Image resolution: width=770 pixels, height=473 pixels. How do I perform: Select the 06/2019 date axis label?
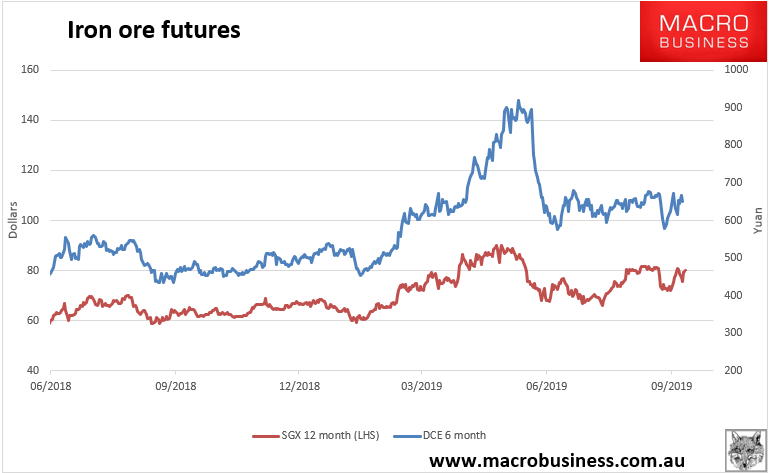click(546, 385)
